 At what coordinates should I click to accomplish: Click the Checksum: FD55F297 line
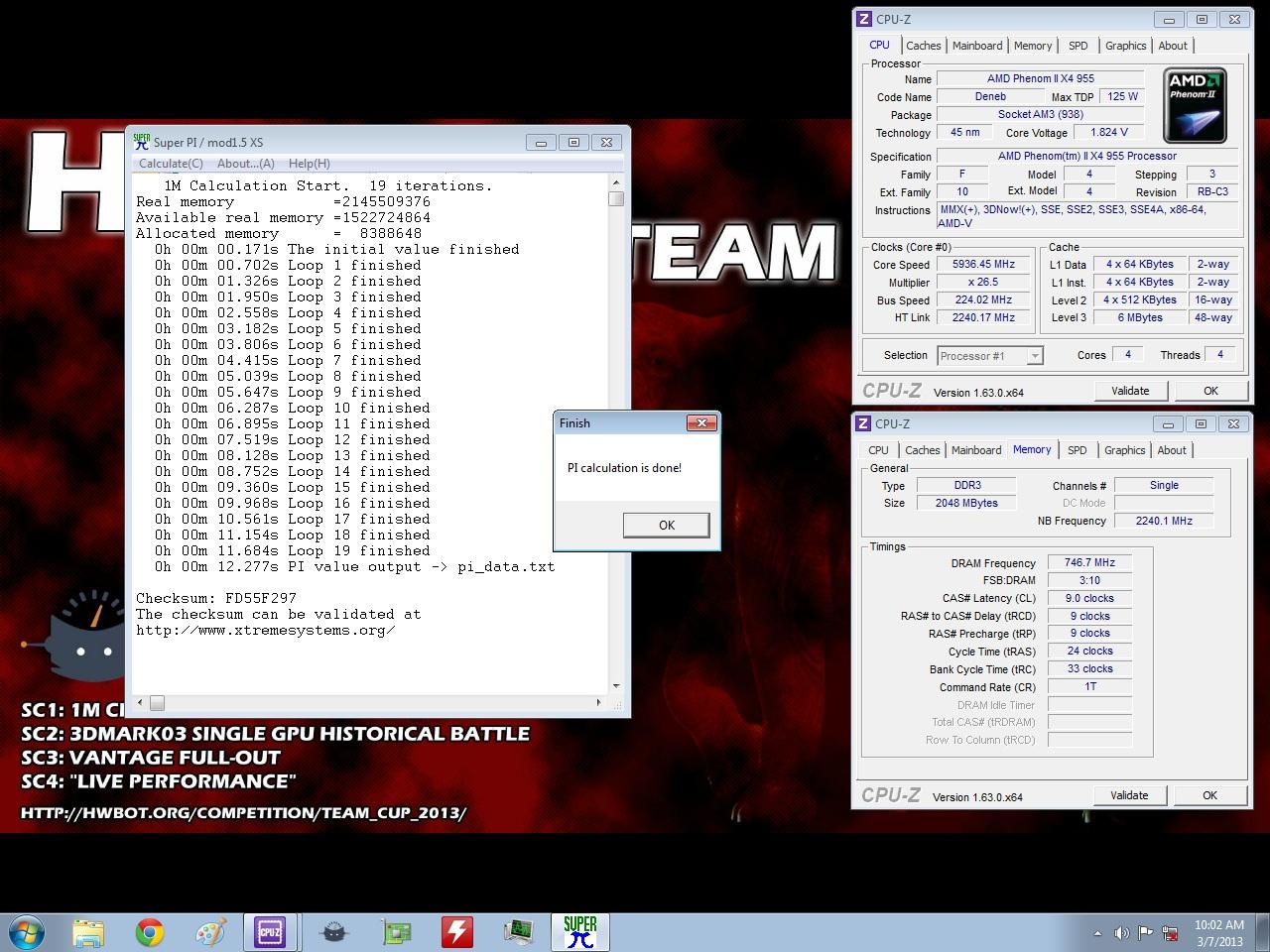point(216,598)
